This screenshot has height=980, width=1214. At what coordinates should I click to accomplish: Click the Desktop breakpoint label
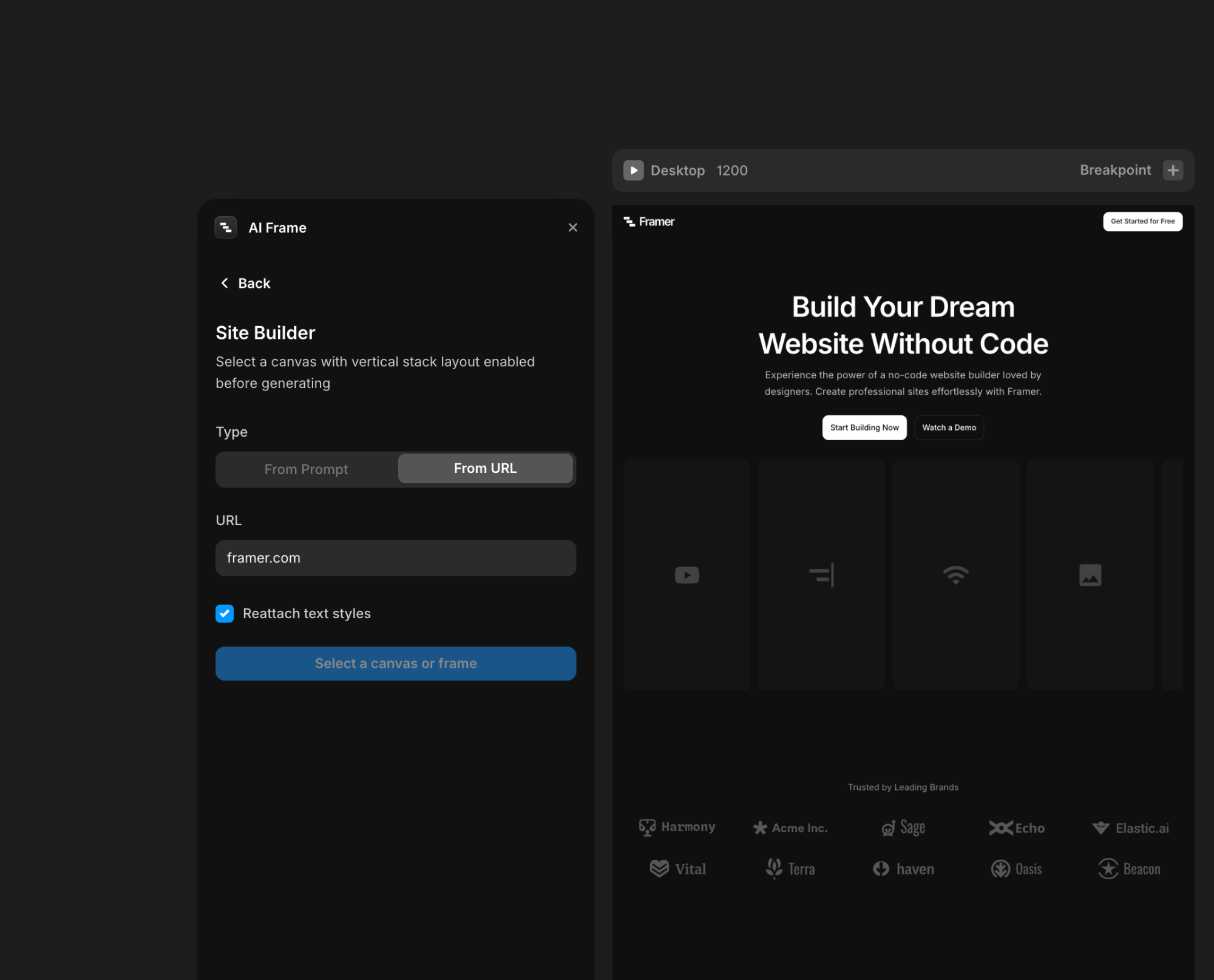pos(677,171)
